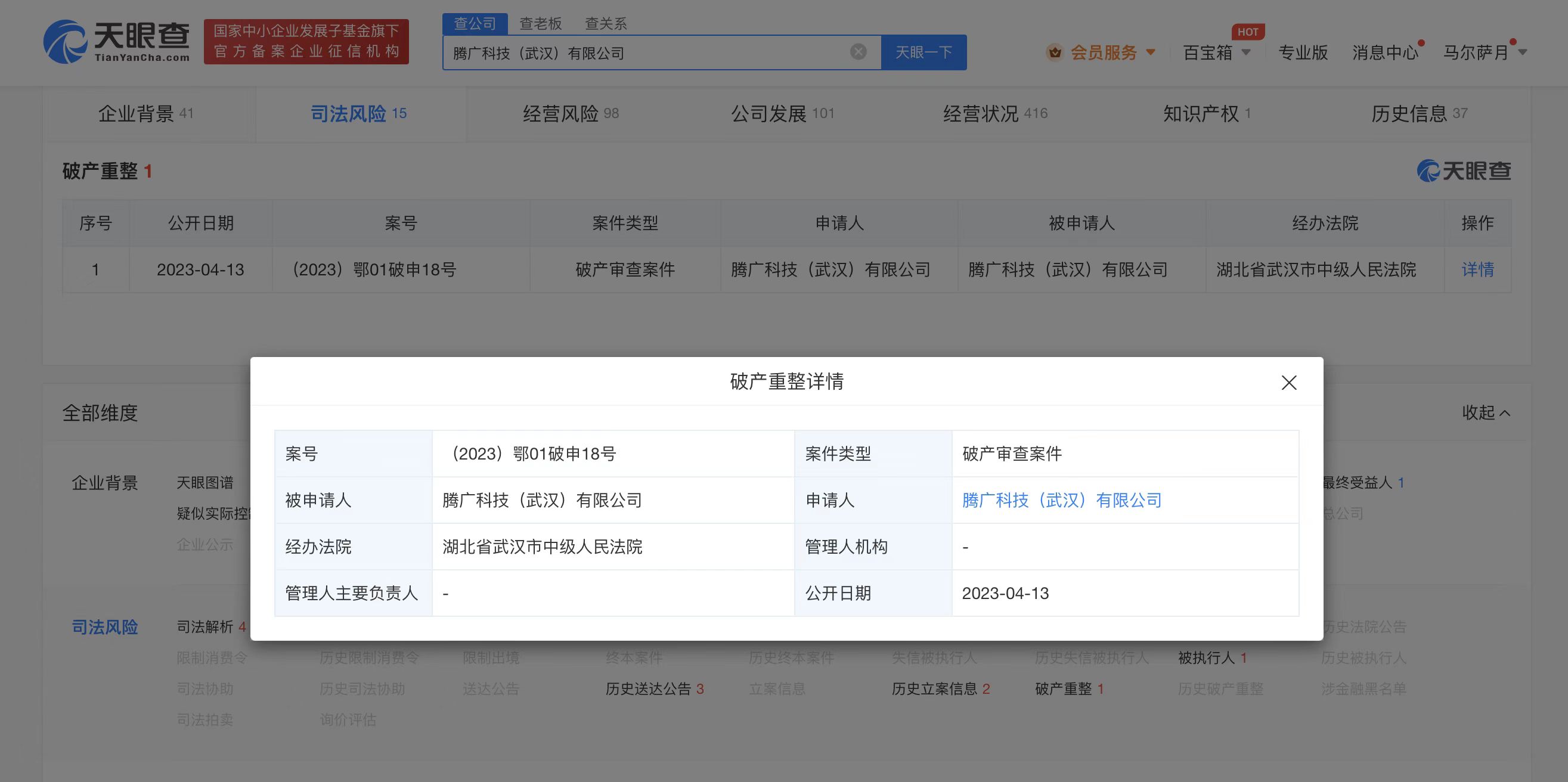Image resolution: width=1568 pixels, height=782 pixels.
Task: Click the 国家中小企业发展子基金 red banner
Action: click(x=306, y=41)
